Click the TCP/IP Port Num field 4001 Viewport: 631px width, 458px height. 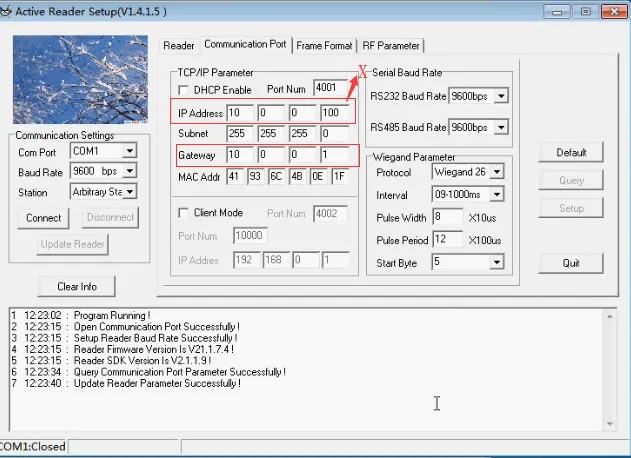coord(330,88)
